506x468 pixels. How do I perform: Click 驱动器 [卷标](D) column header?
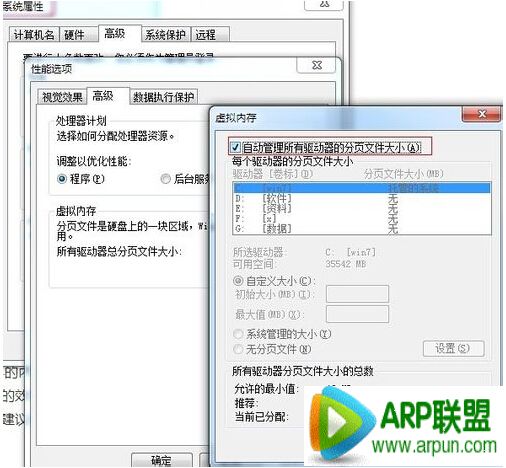pos(273,174)
